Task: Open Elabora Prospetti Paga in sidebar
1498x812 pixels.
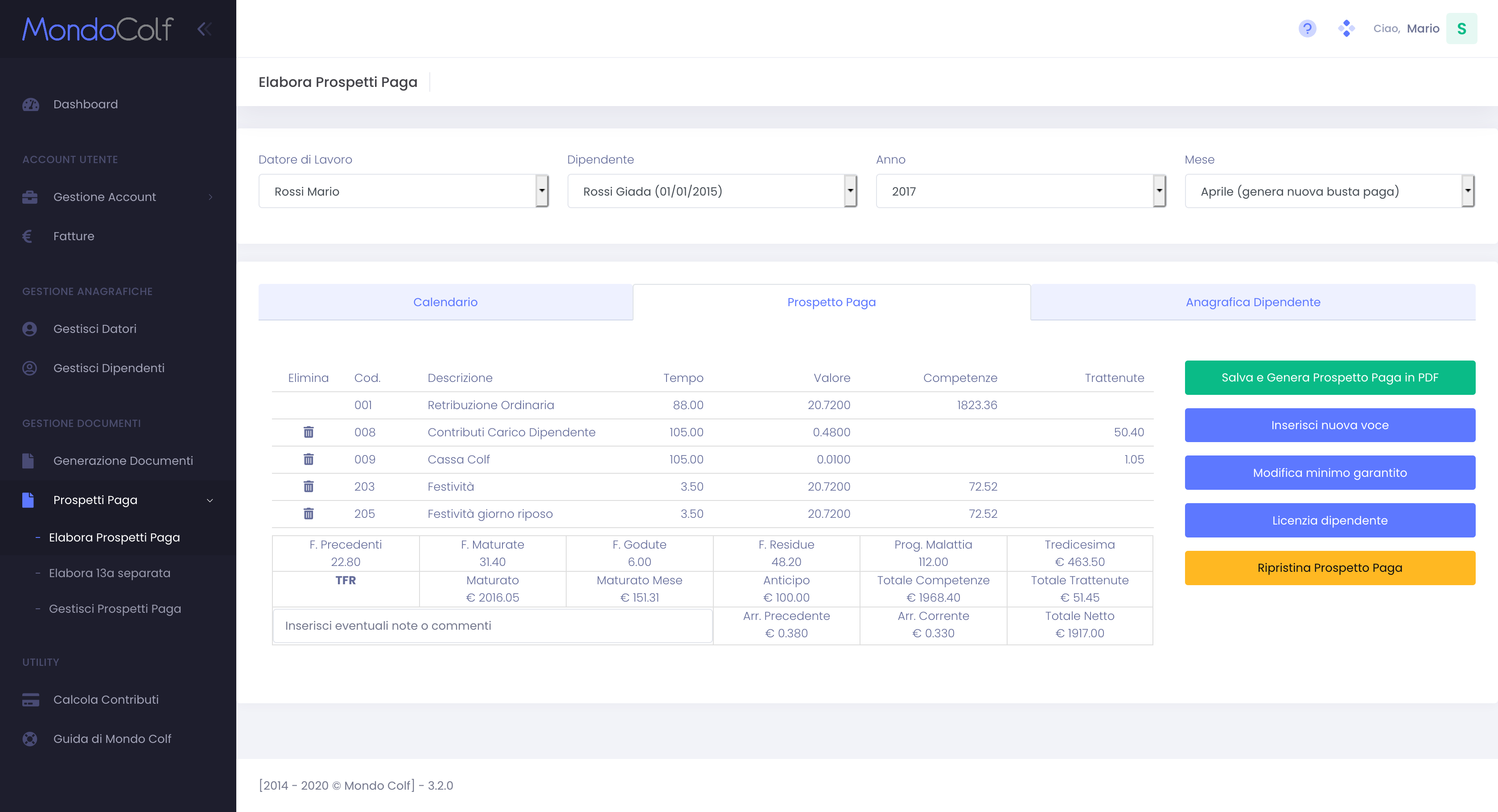Action: 115,537
